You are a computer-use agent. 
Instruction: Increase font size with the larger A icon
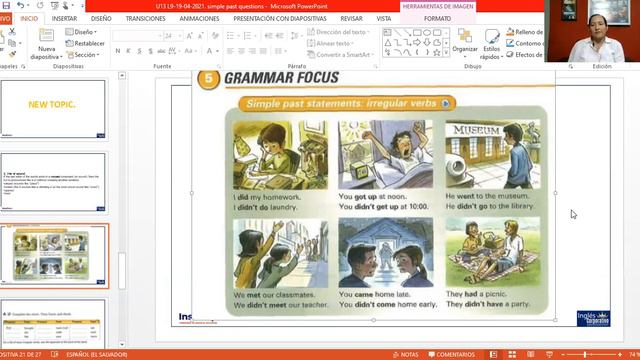tap(189, 36)
